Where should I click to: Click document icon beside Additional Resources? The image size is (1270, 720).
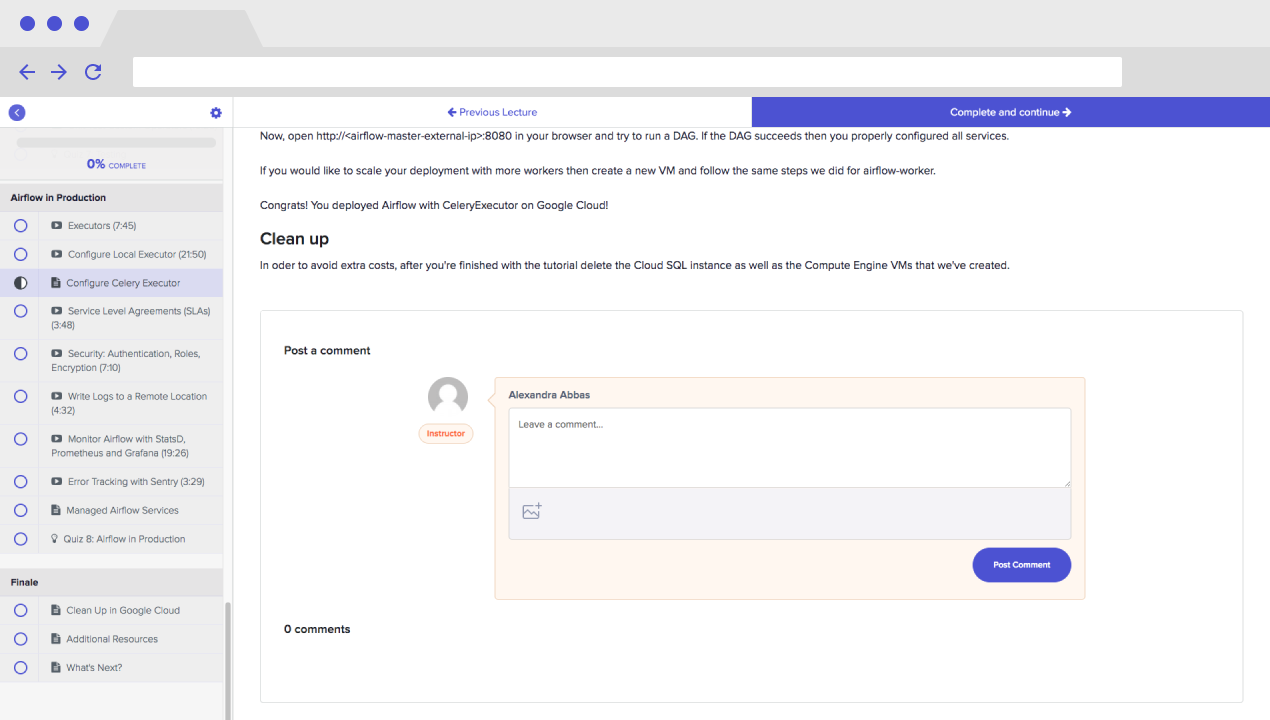56,639
